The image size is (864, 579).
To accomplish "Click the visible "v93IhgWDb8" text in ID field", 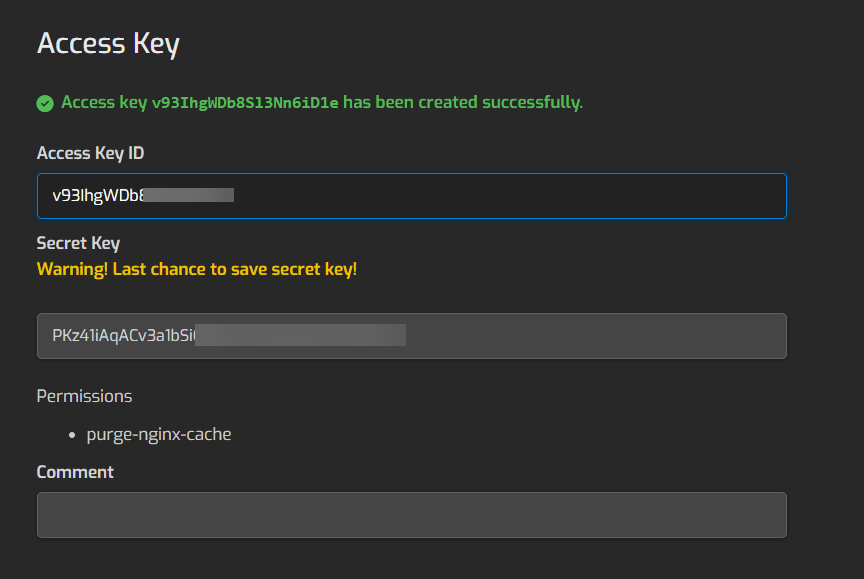I will (x=96, y=196).
